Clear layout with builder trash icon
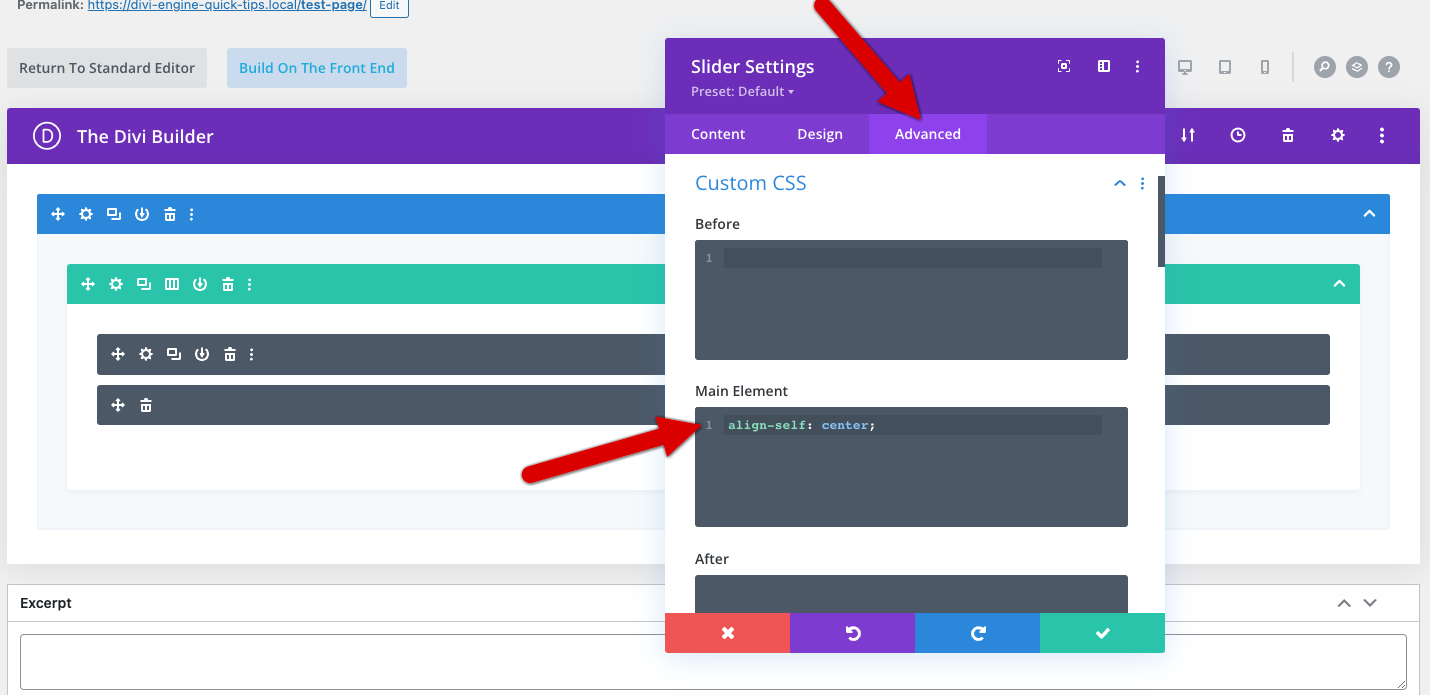 click(1288, 135)
